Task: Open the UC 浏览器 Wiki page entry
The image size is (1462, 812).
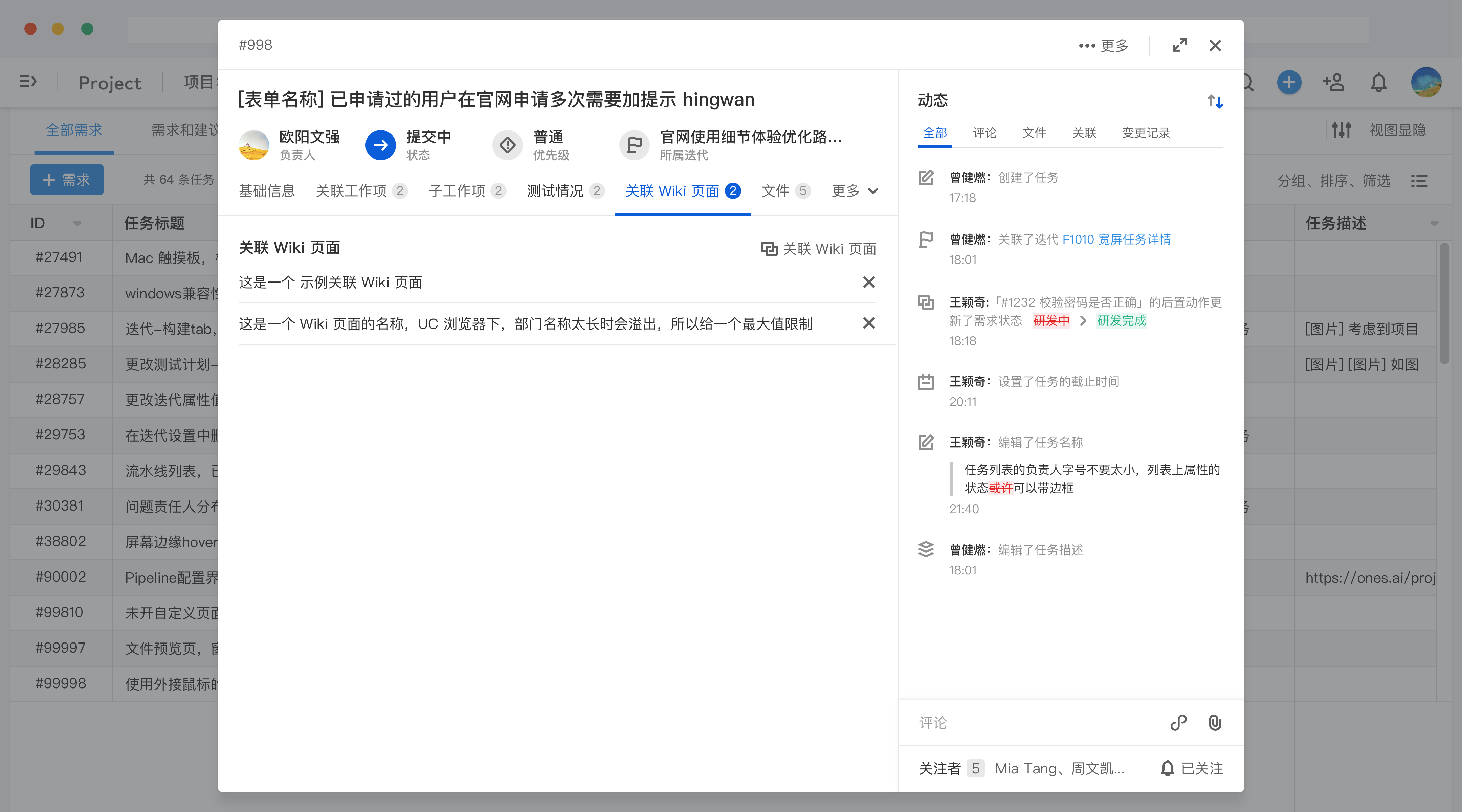Action: point(525,323)
